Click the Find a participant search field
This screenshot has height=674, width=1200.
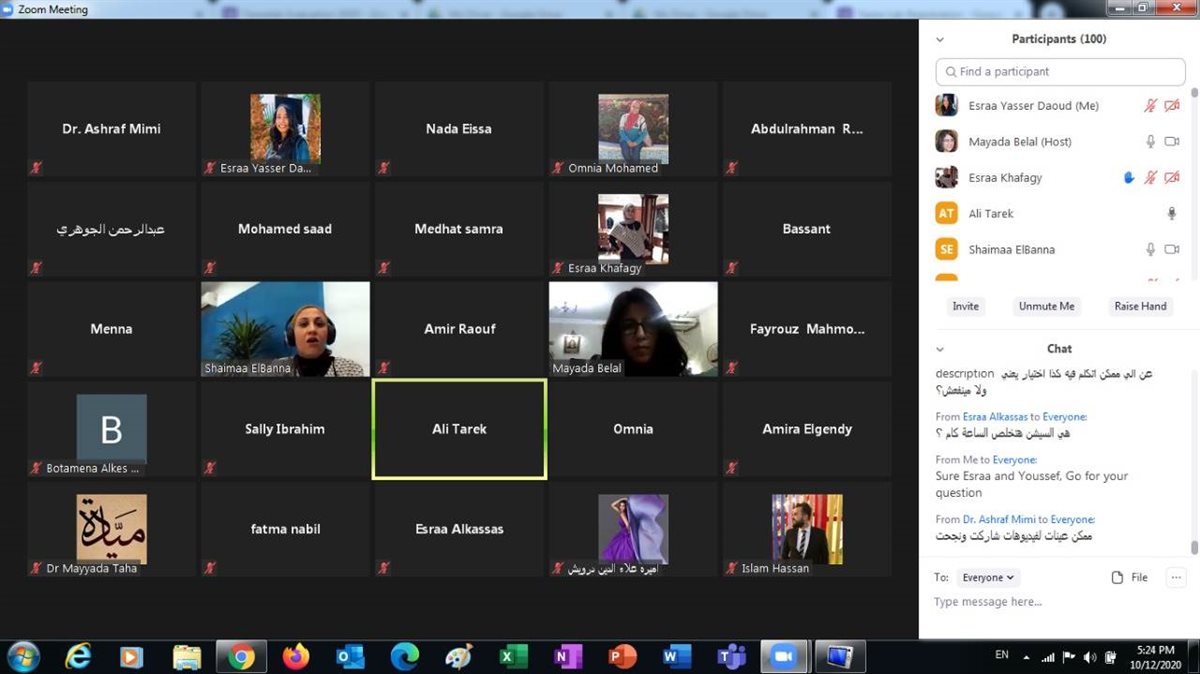click(1060, 72)
